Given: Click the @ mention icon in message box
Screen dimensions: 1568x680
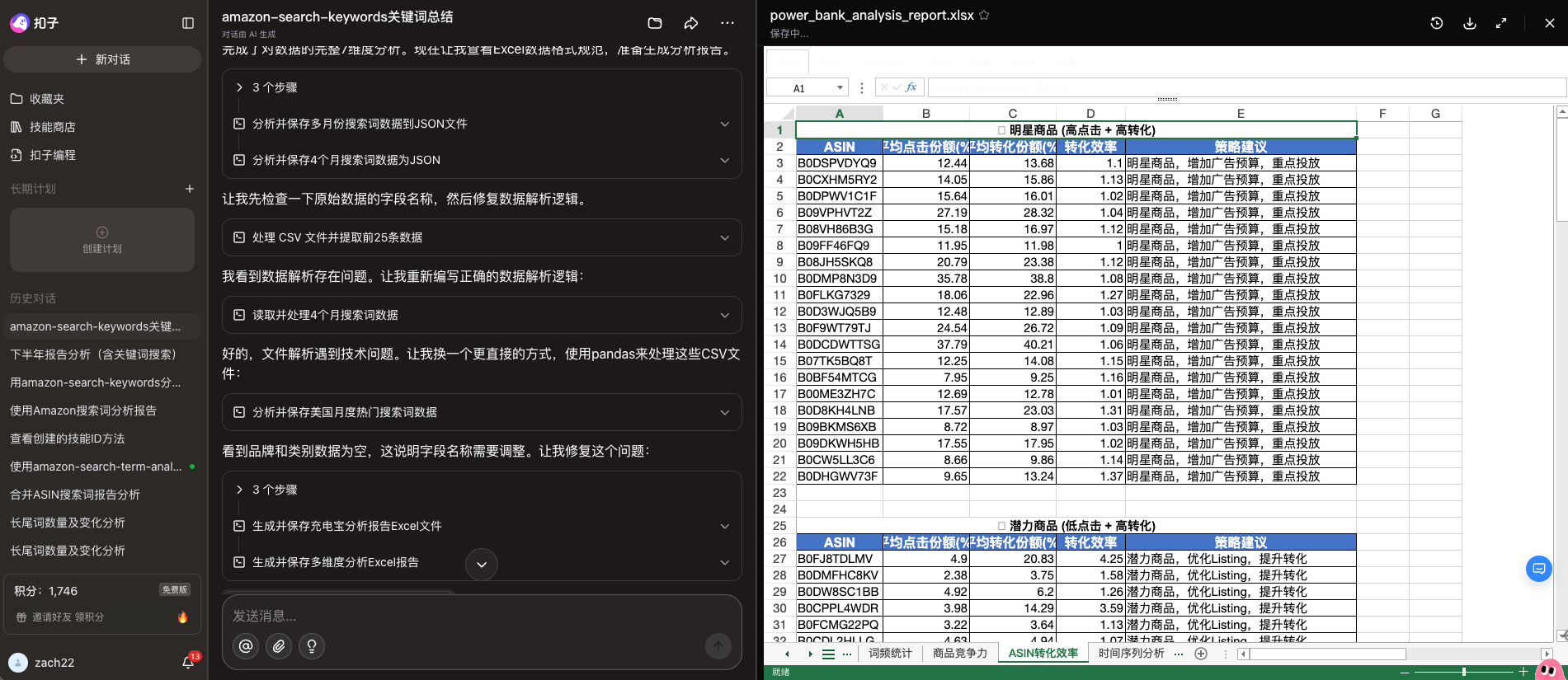Looking at the screenshot, I should (246, 646).
